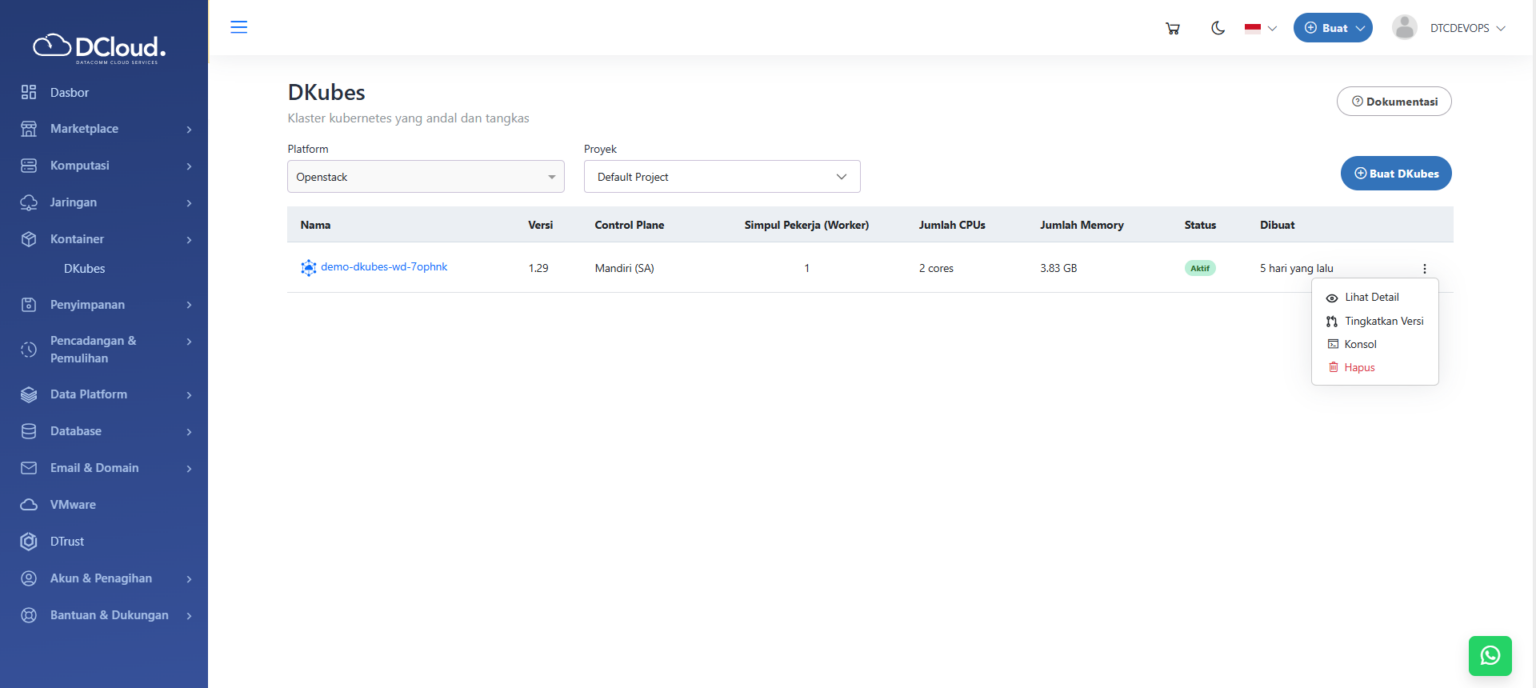1536x688 pixels.
Task: Click the Dasbor sidebar icon
Action: 29,92
